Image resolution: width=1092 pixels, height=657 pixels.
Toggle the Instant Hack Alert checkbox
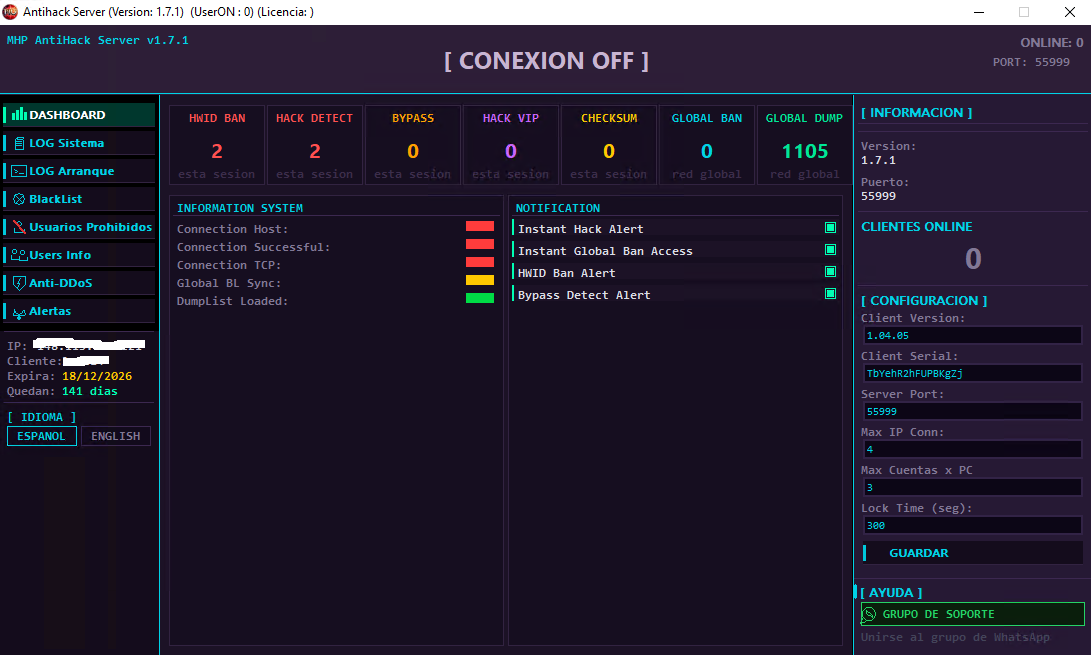[x=830, y=228]
